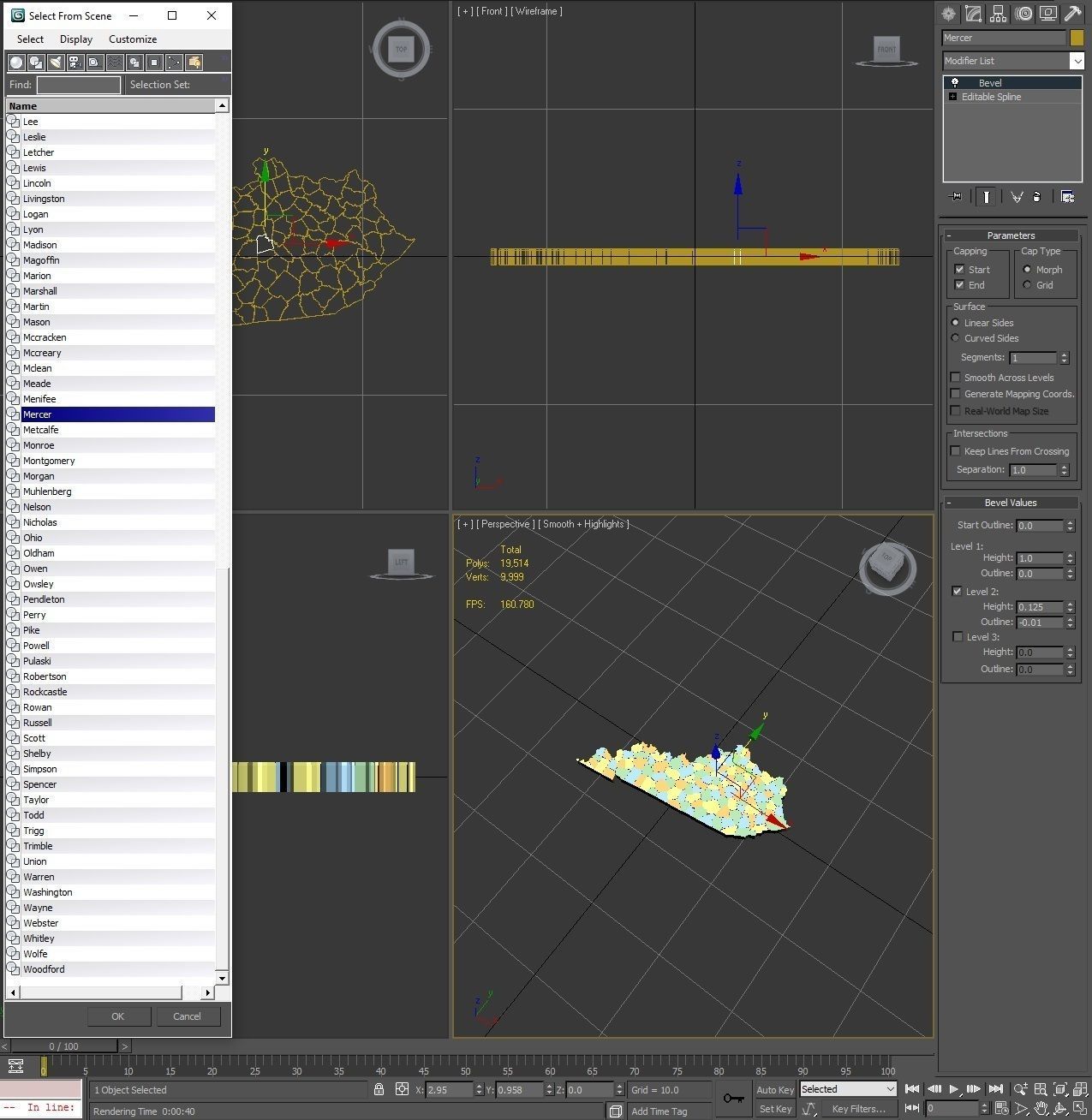Toggle Show End Result icon in modifier stack
This screenshot has width=1092, height=1120.
coord(987,197)
